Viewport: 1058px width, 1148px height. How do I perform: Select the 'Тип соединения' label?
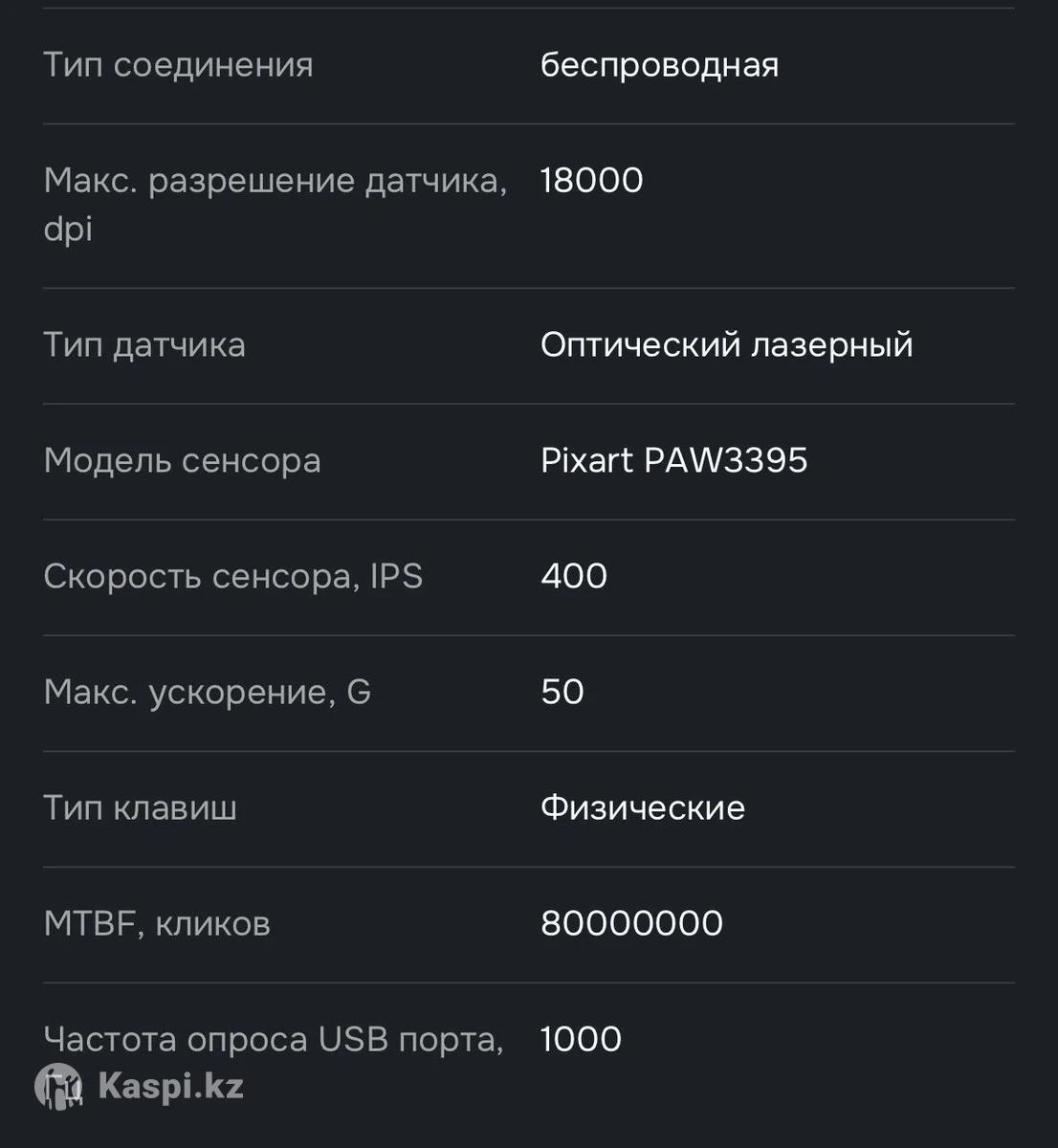click(x=179, y=65)
